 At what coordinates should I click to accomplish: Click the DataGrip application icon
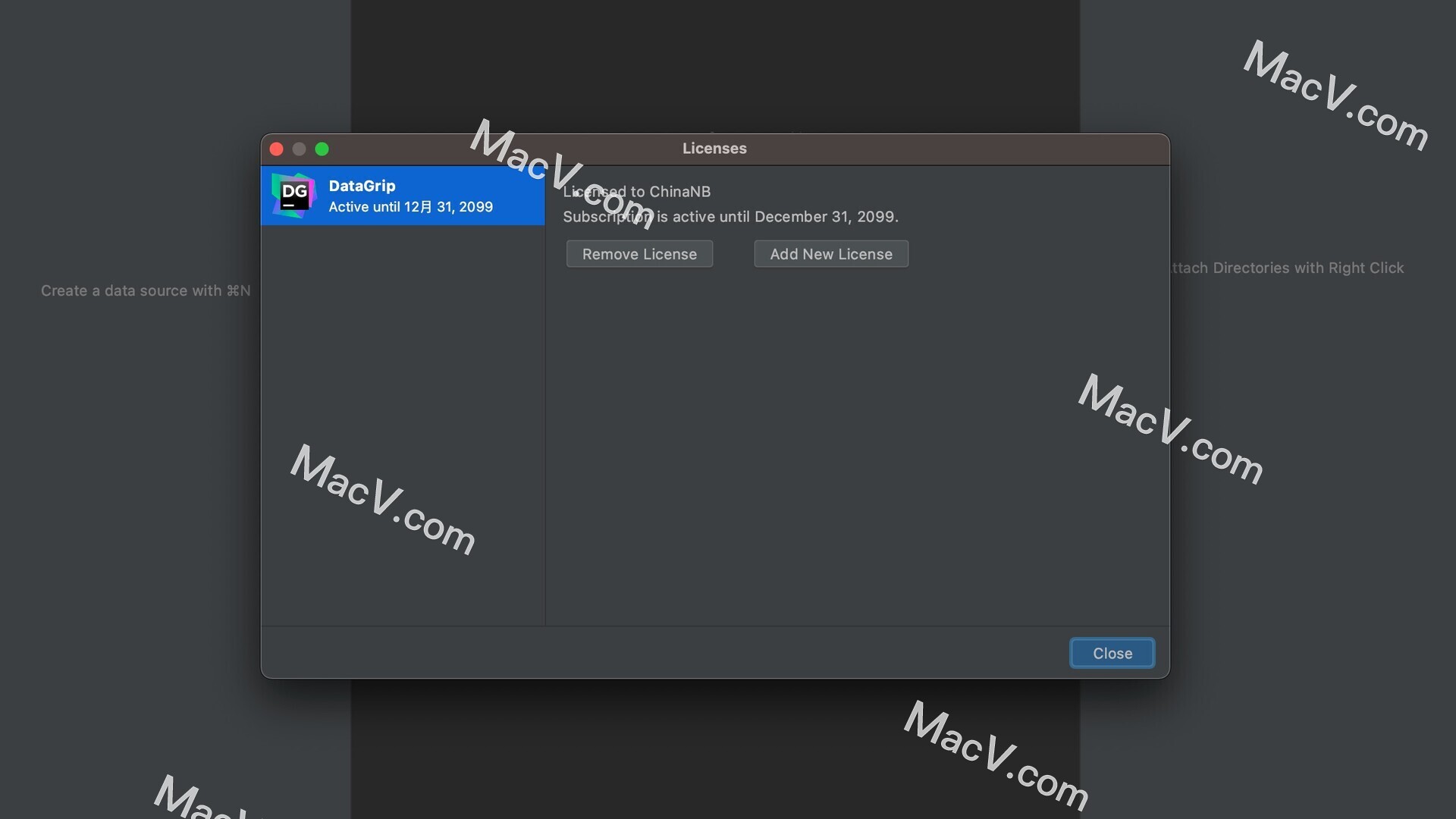pos(293,194)
